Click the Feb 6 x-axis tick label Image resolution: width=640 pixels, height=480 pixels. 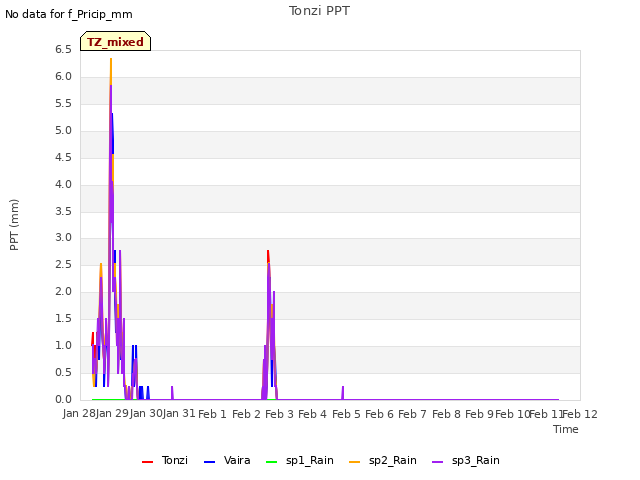pyautogui.click(x=379, y=414)
